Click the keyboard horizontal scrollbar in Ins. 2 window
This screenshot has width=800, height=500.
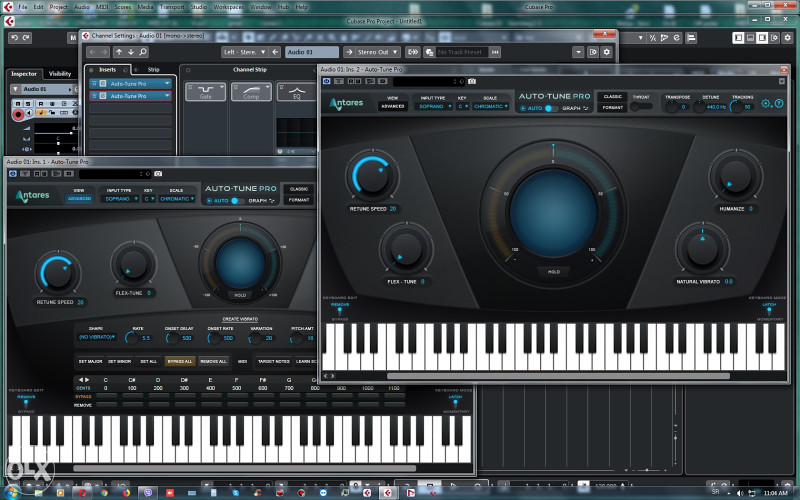pyautogui.click(x=558, y=377)
